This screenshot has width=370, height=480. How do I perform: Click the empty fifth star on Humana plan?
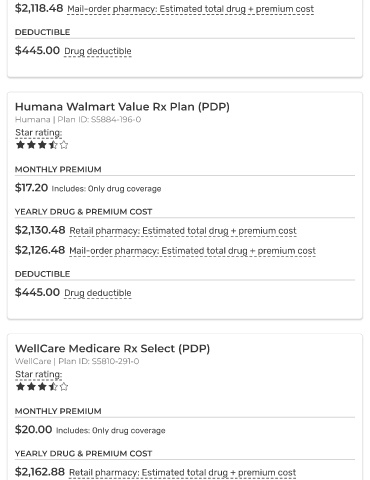[x=64, y=145]
